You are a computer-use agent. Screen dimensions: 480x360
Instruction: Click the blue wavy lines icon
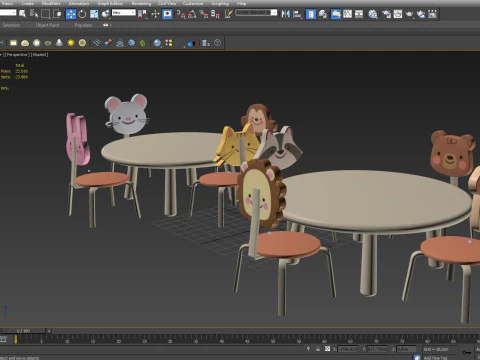tap(97, 43)
